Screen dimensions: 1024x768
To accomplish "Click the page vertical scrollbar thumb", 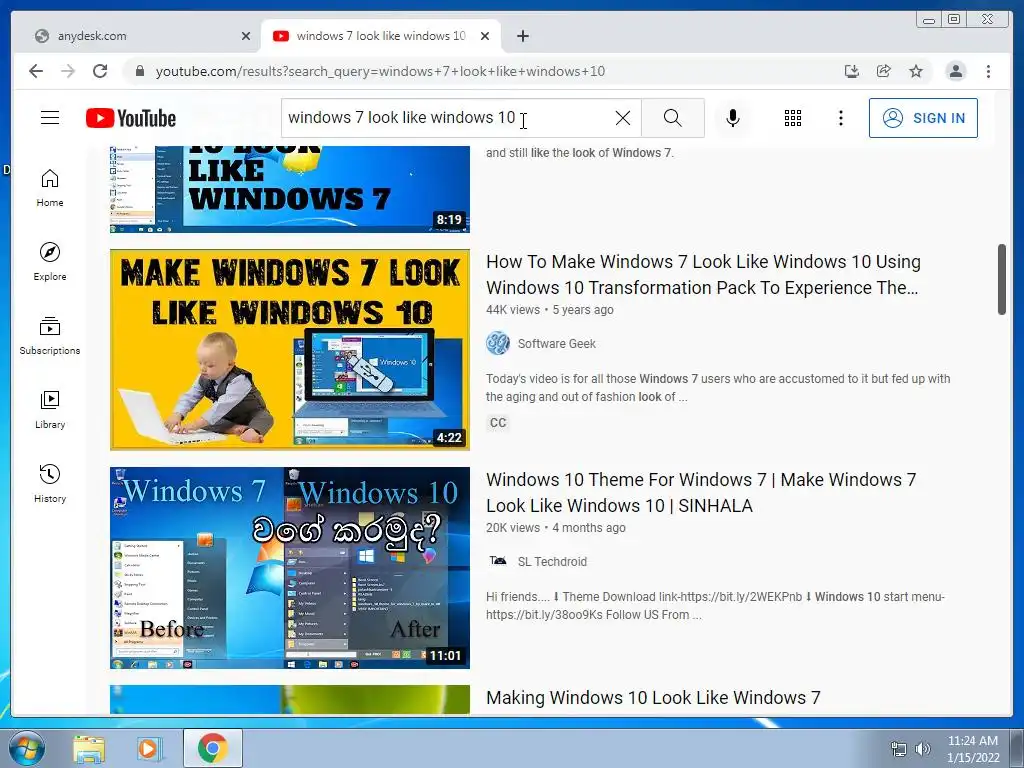I will (x=1002, y=280).
